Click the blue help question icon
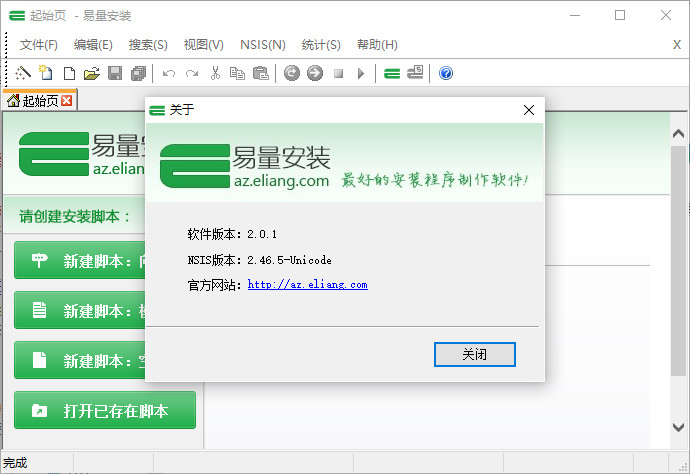690x474 pixels. coord(446,73)
